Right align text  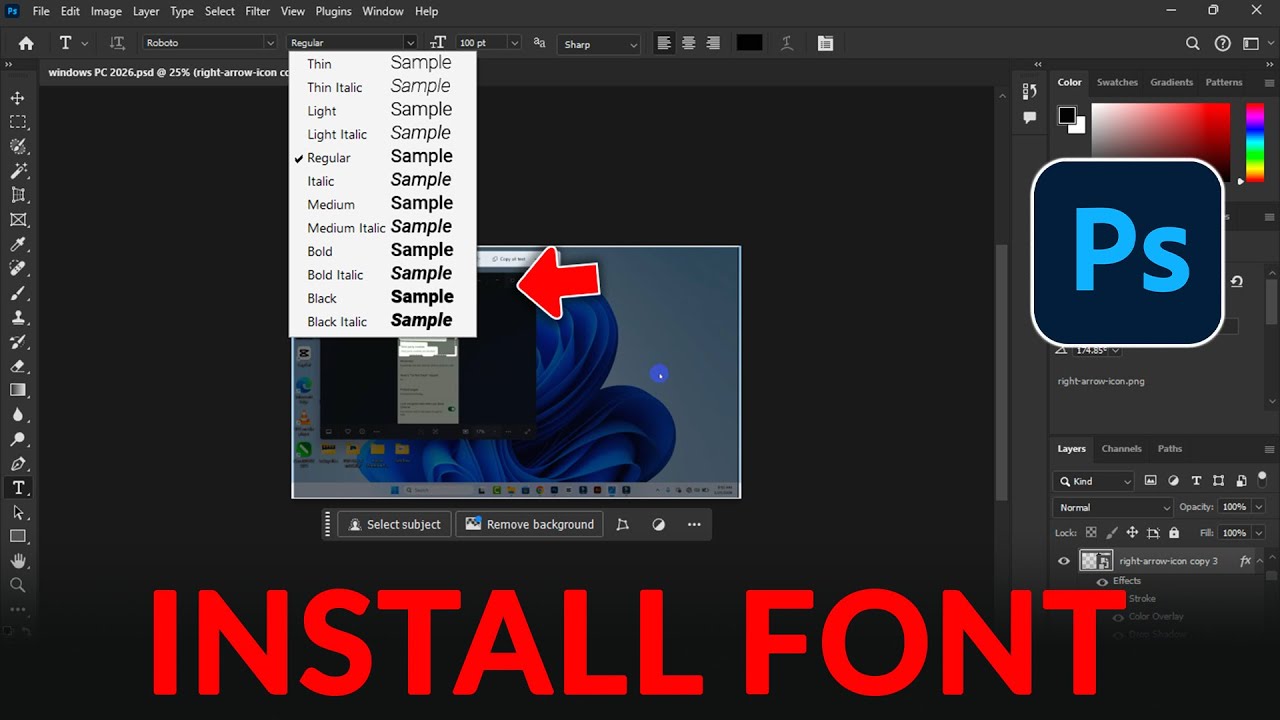(713, 43)
